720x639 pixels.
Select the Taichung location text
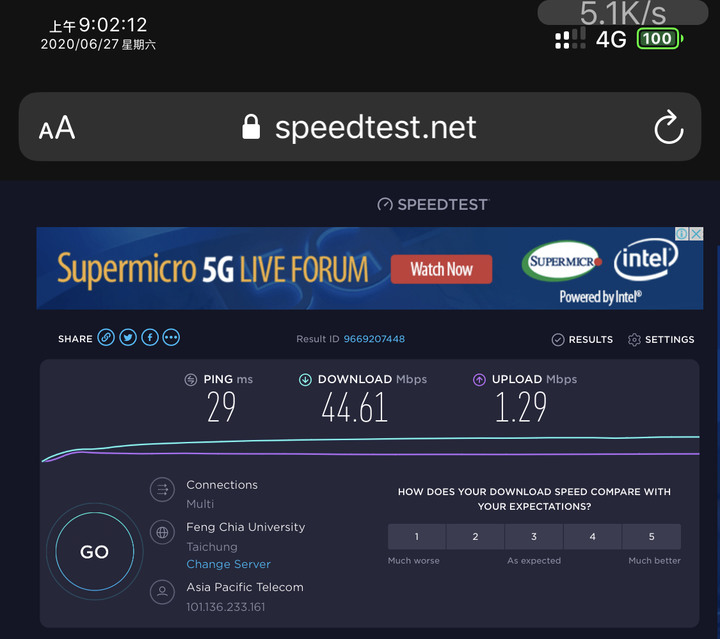pos(212,547)
